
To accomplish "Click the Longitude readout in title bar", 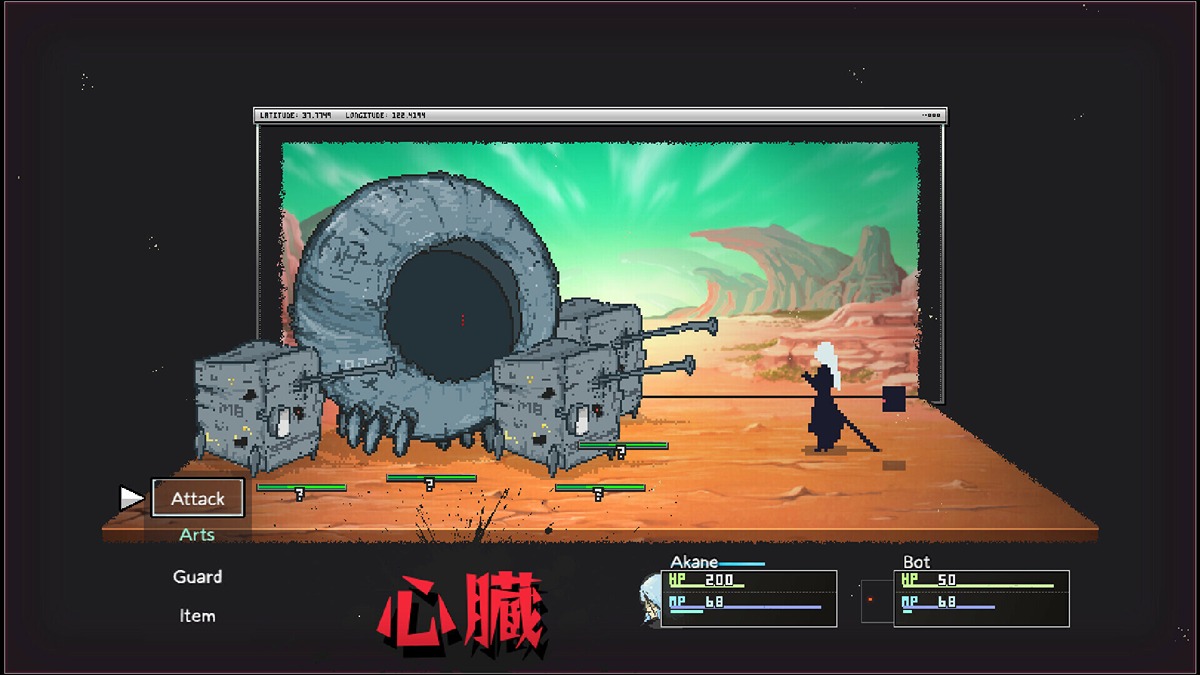I will (x=385, y=116).
